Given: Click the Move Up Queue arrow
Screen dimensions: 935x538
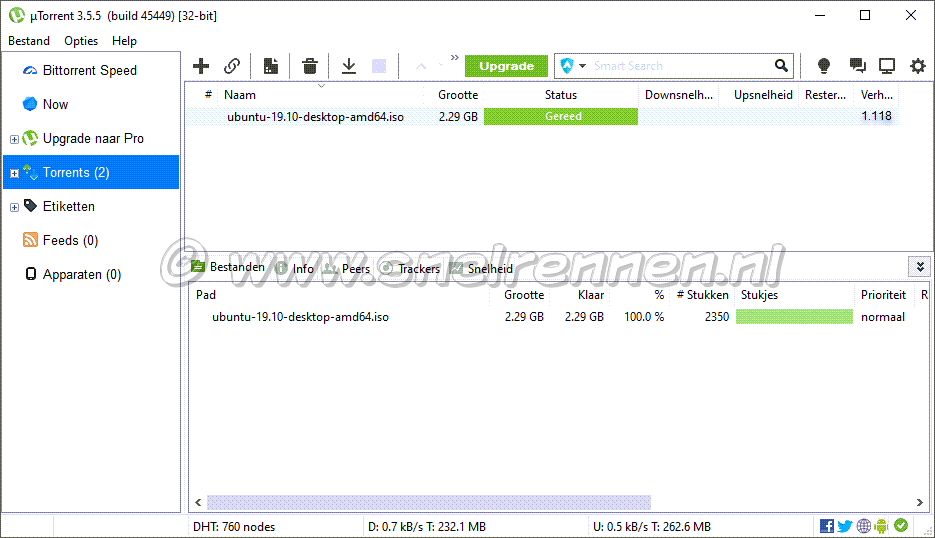Looking at the screenshot, I should coord(421,66).
